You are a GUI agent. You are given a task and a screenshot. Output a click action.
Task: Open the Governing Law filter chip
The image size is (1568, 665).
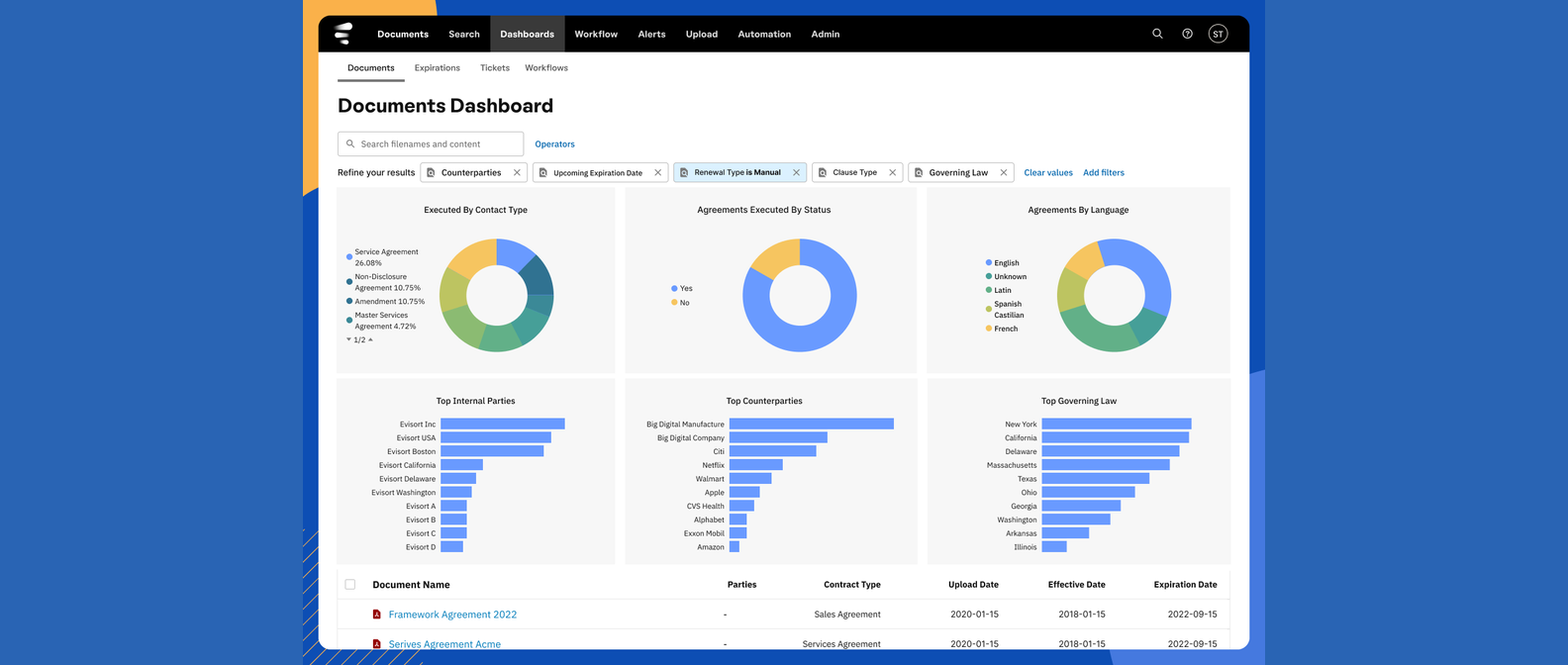tap(961, 172)
